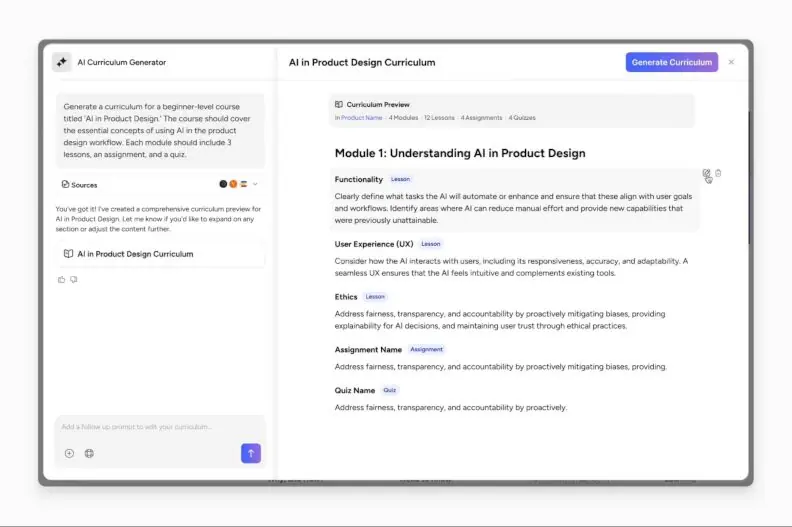Give thumbs down to the response

point(74,279)
